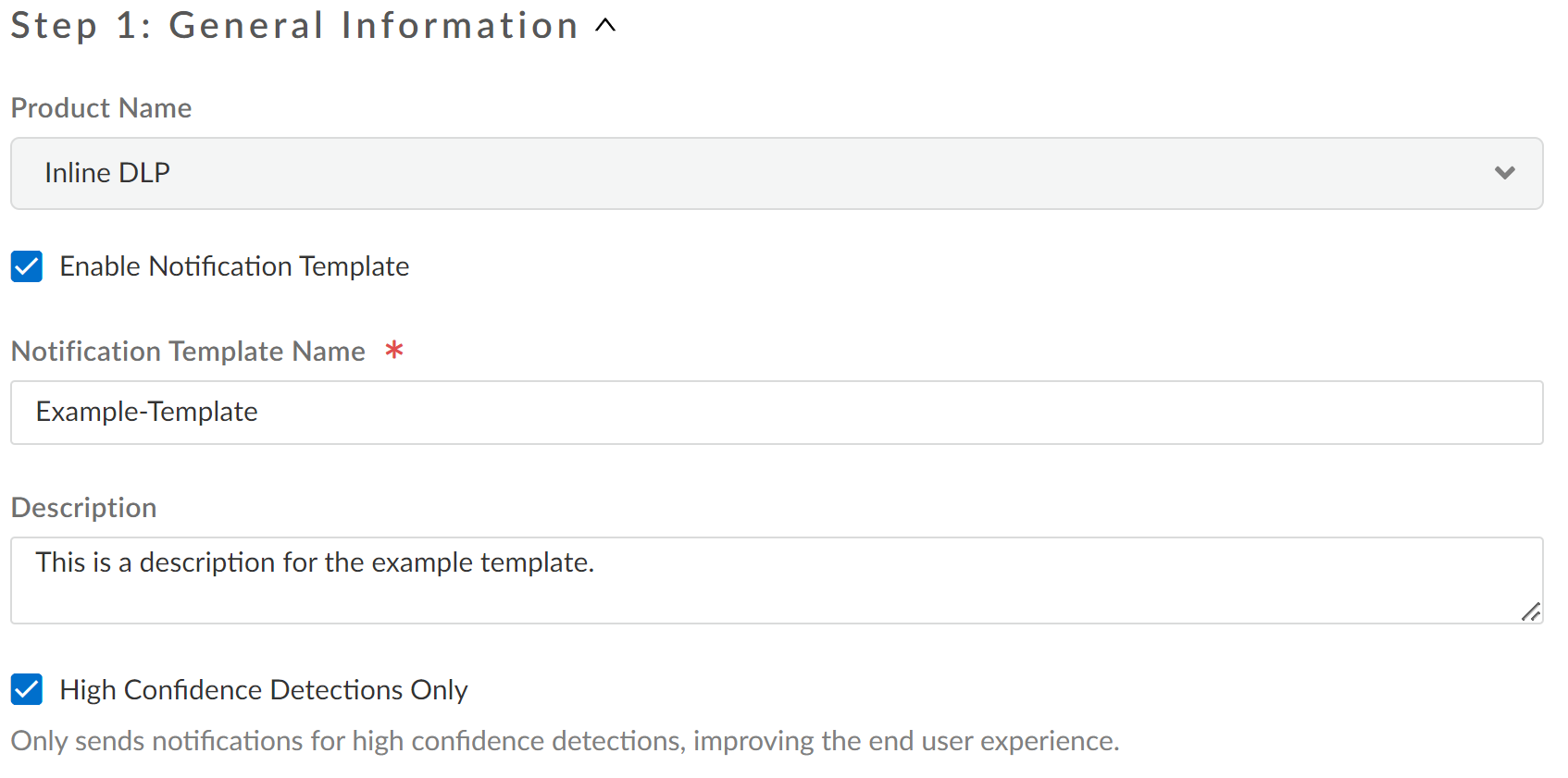Click the Enable Notification Template label
Screen dimensions: 1568x778
[x=234, y=266]
